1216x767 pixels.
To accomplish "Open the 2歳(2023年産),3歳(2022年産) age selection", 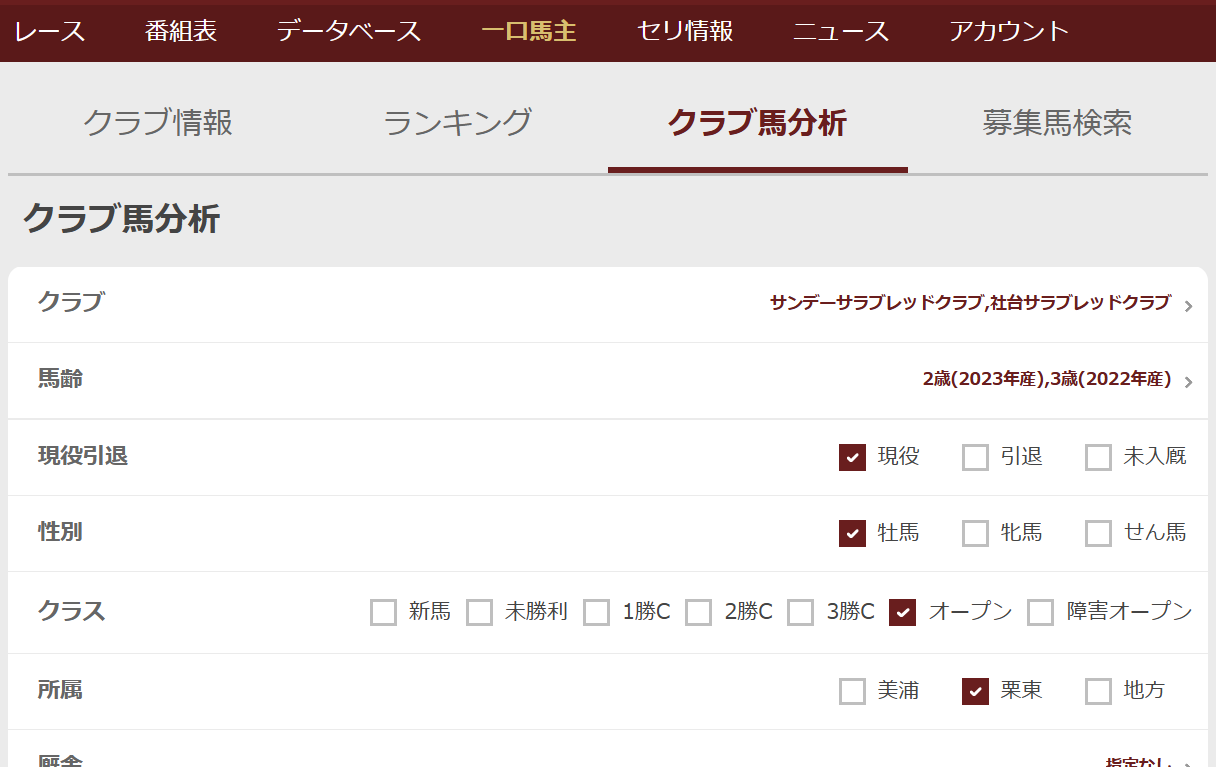I will click(x=1046, y=379).
